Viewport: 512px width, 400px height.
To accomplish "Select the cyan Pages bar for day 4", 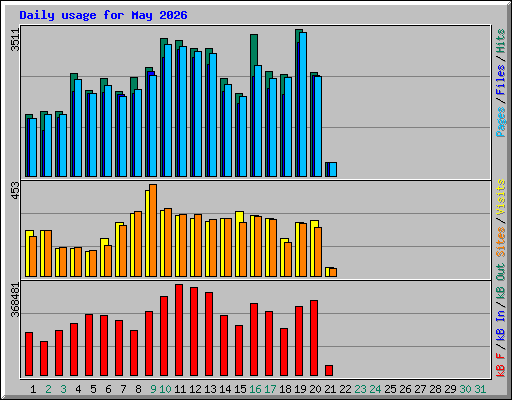I will pos(78,128).
